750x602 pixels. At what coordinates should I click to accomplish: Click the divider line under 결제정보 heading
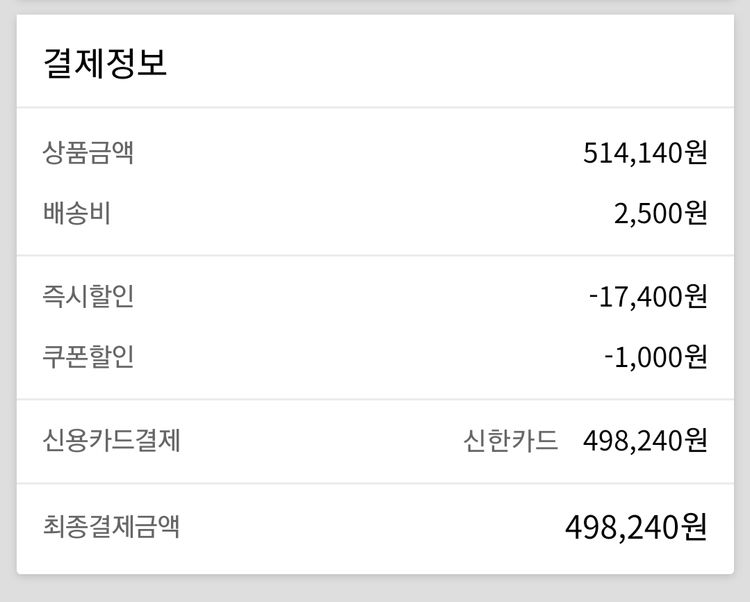(x=375, y=107)
